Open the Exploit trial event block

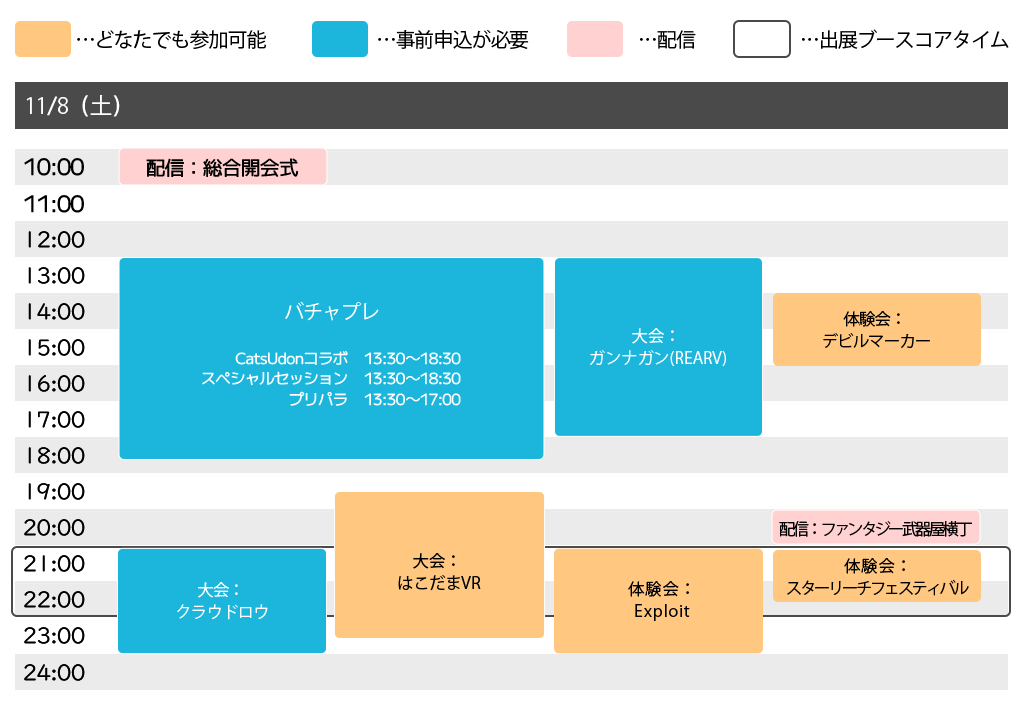click(x=660, y=600)
